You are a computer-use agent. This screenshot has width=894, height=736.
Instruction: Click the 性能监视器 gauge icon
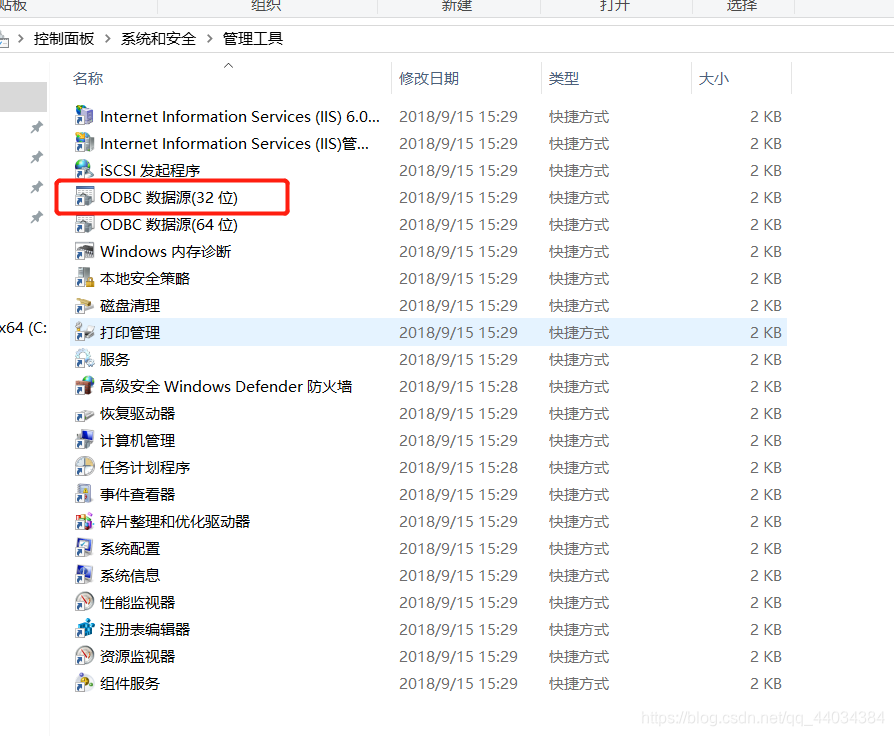84,602
